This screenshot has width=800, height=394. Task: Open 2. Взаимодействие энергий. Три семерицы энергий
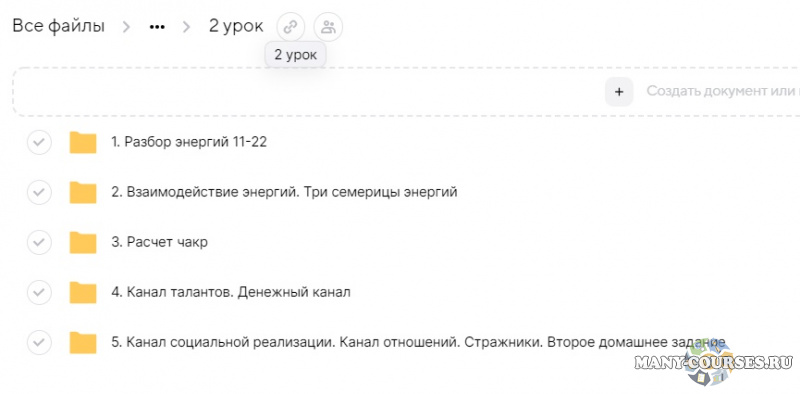(x=284, y=192)
